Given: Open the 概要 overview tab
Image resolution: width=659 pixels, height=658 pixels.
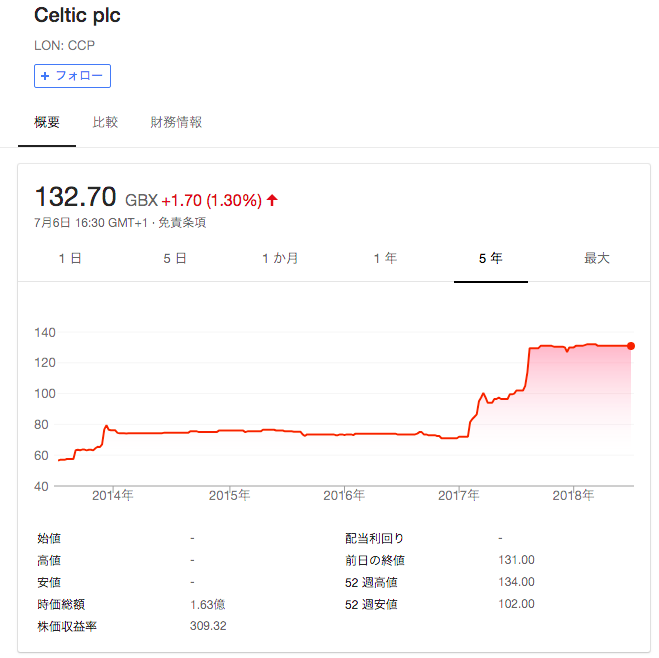Looking at the screenshot, I should tap(47, 122).
